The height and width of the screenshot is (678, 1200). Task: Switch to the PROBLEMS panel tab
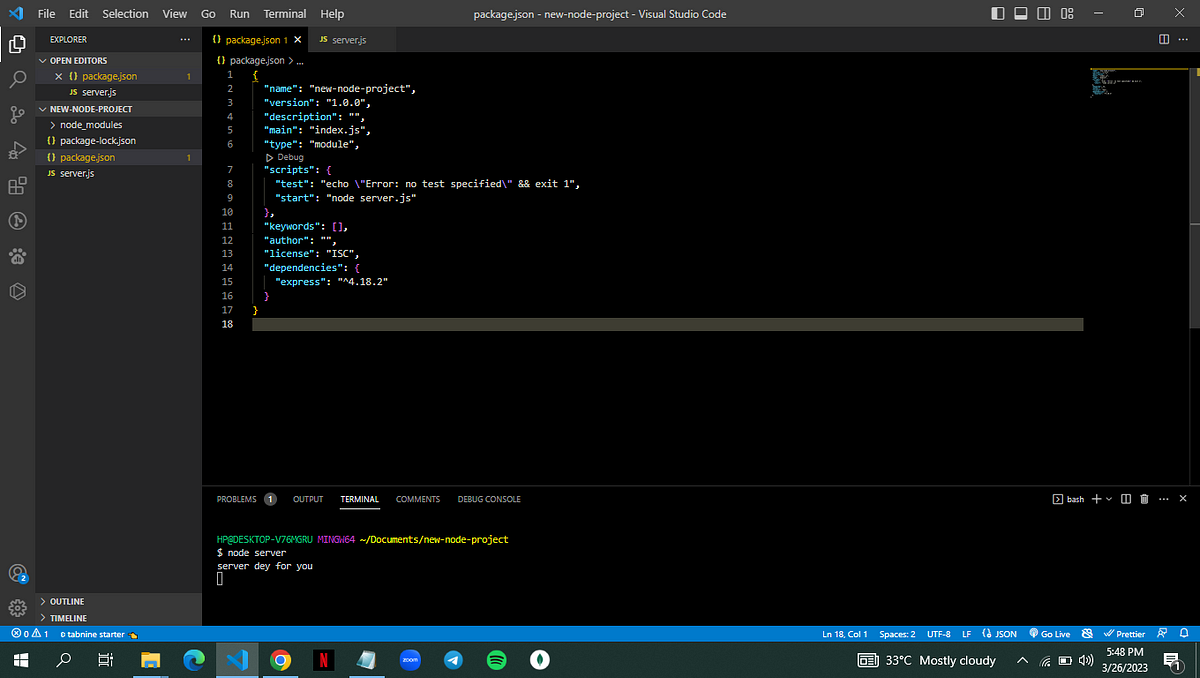[x=247, y=499]
